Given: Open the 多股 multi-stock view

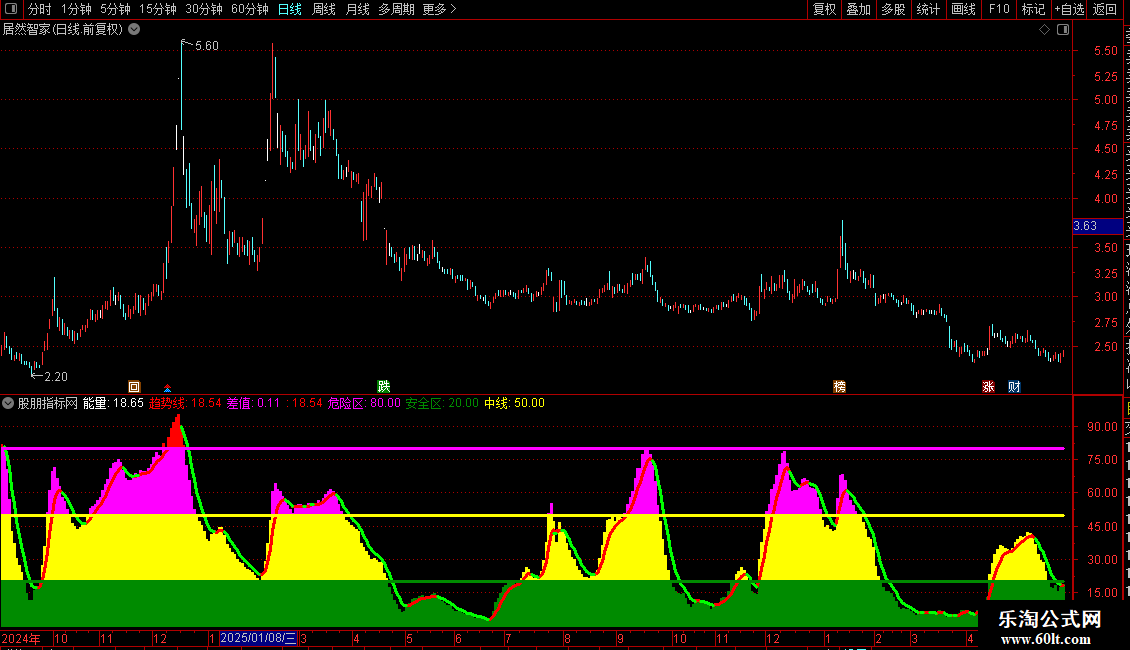Looking at the screenshot, I should 893,9.
